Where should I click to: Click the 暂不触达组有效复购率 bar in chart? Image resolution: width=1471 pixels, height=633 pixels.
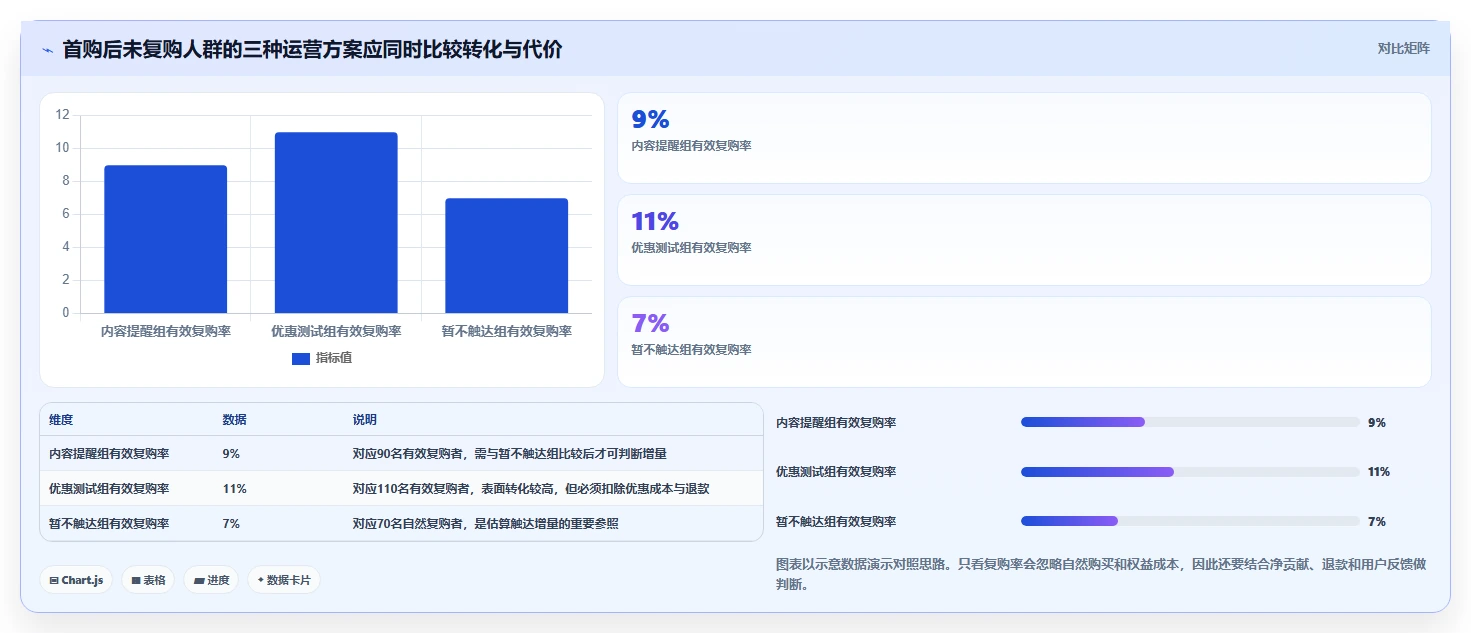click(x=507, y=256)
